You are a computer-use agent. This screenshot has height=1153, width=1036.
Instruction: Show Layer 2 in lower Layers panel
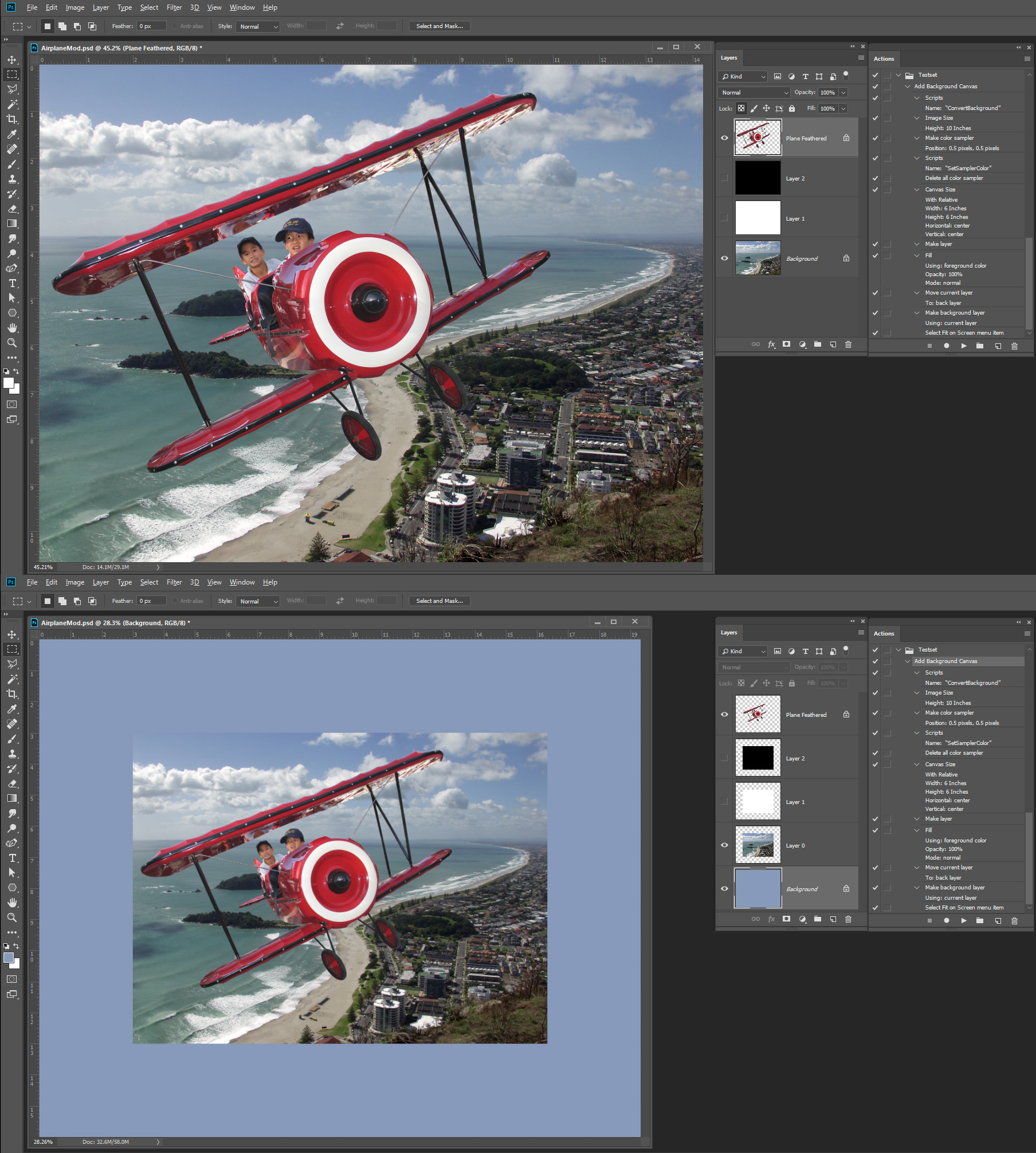(724, 758)
